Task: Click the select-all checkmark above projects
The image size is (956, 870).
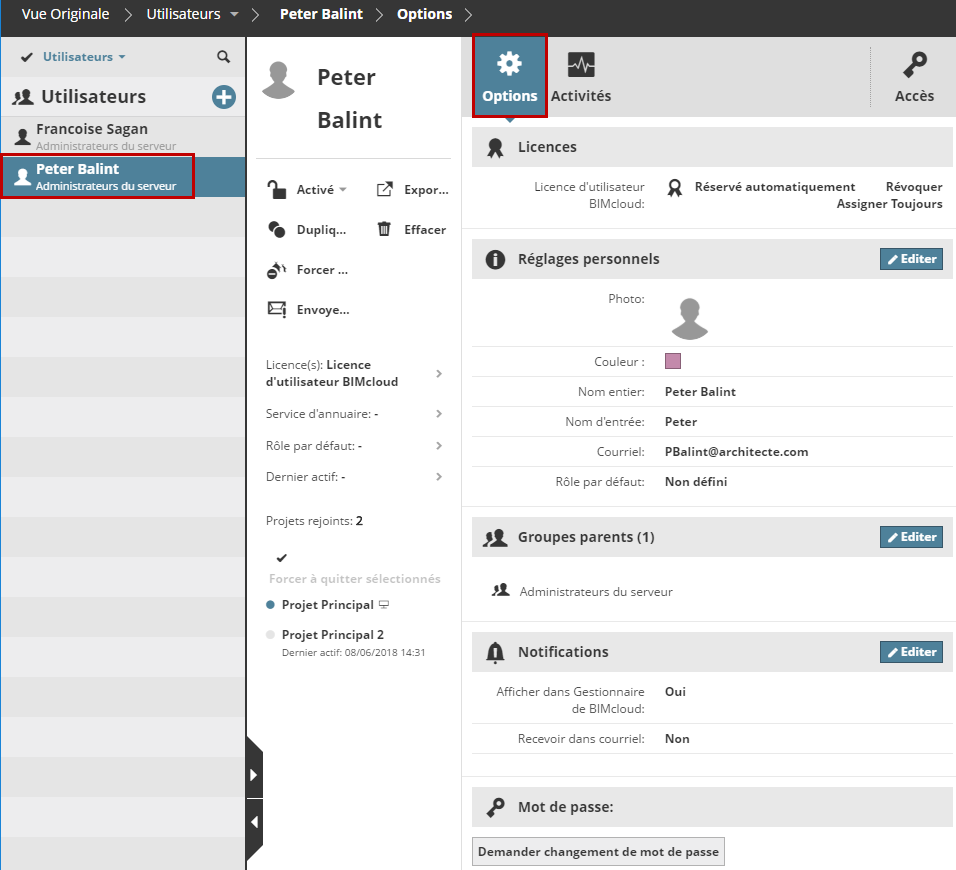Action: pyautogui.click(x=282, y=558)
